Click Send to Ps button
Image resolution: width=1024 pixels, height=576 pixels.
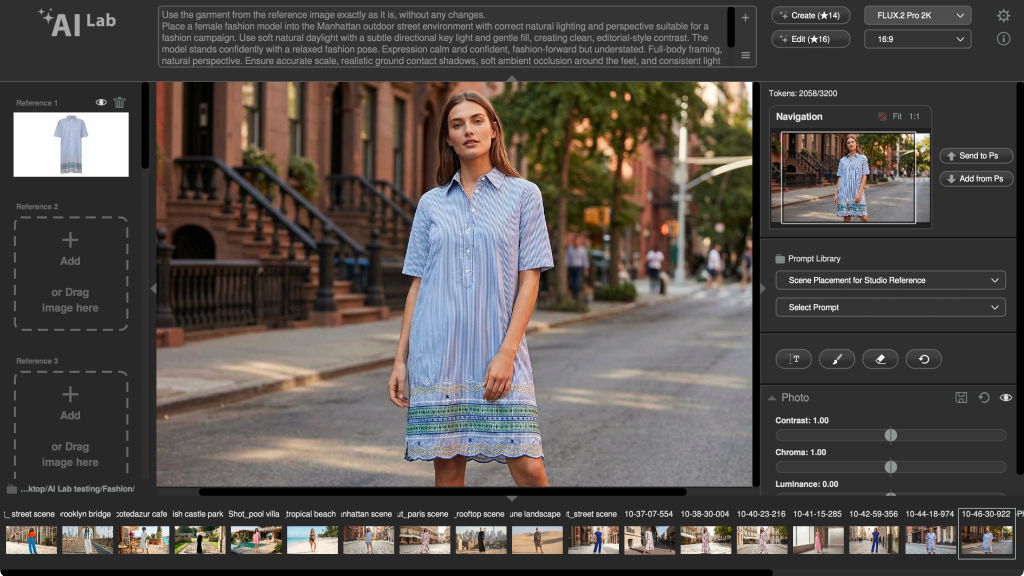tap(976, 156)
